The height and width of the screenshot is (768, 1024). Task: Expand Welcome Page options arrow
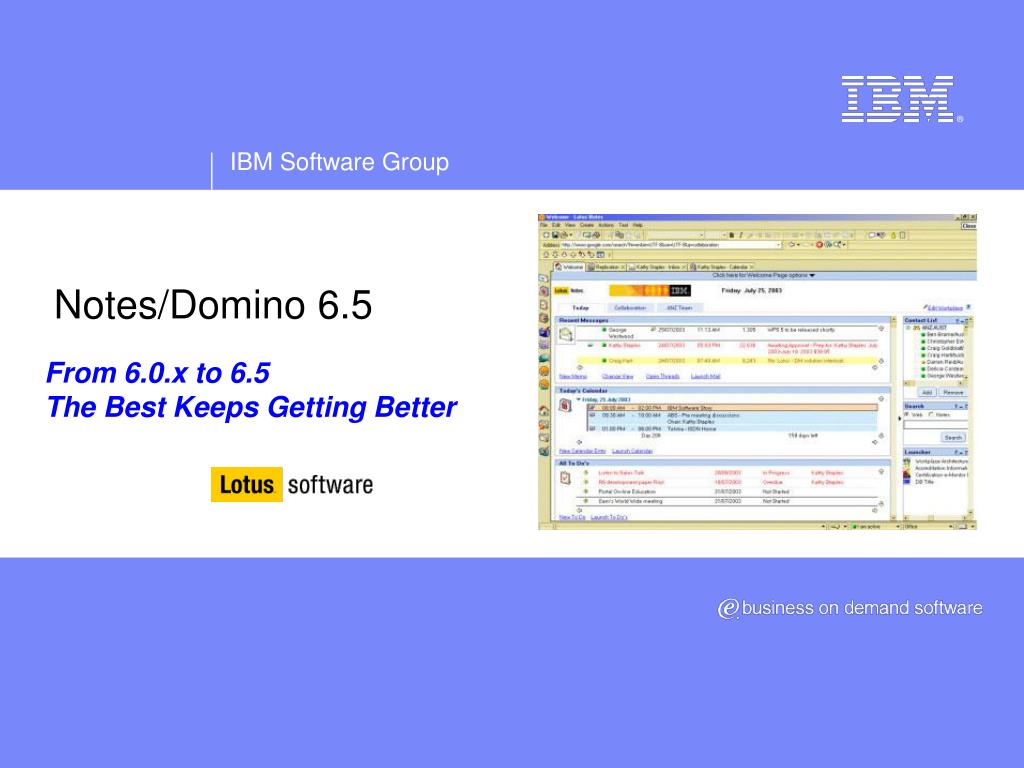point(812,275)
